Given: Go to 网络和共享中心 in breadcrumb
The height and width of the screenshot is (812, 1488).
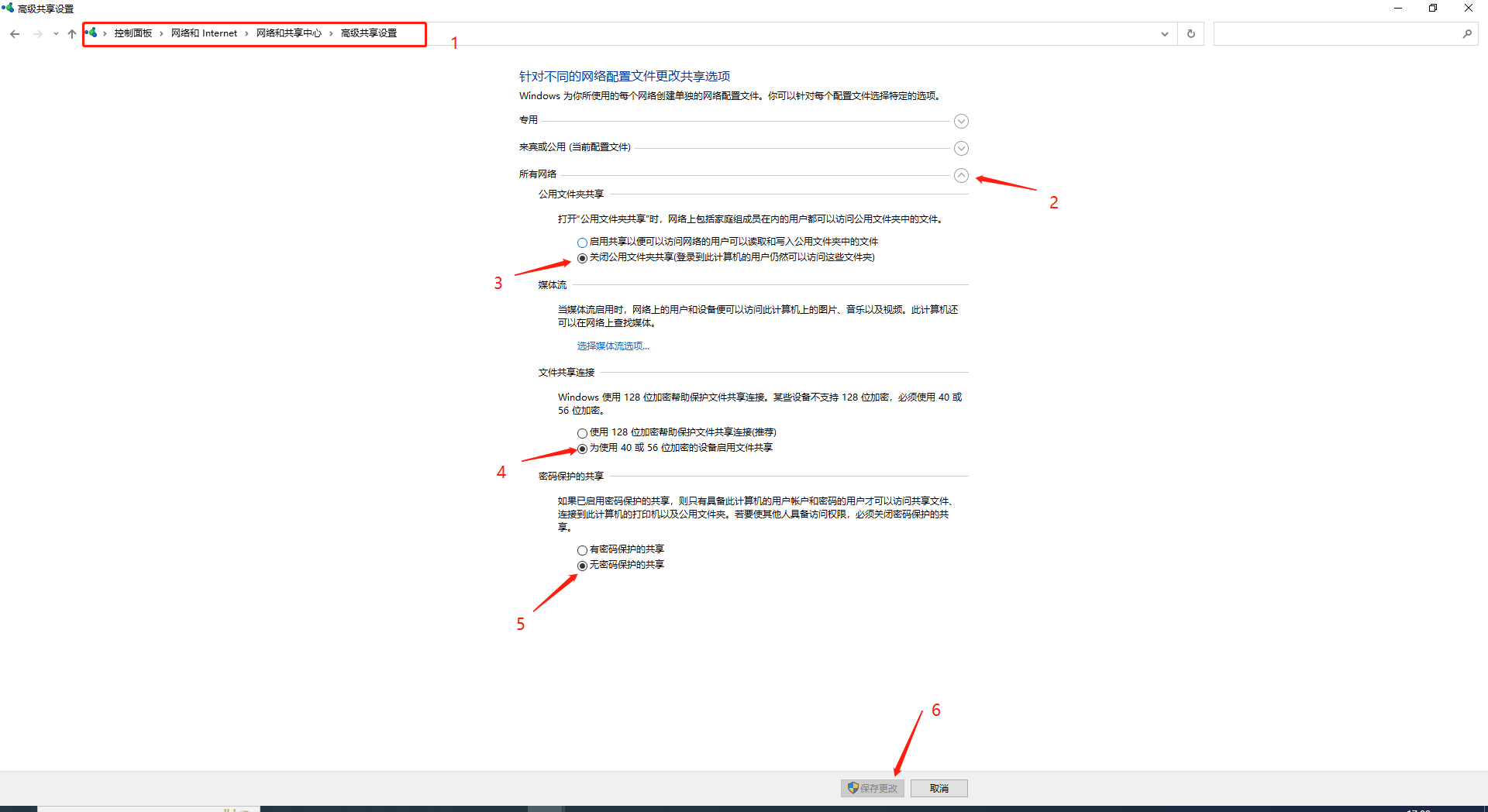Looking at the screenshot, I should coord(288,33).
